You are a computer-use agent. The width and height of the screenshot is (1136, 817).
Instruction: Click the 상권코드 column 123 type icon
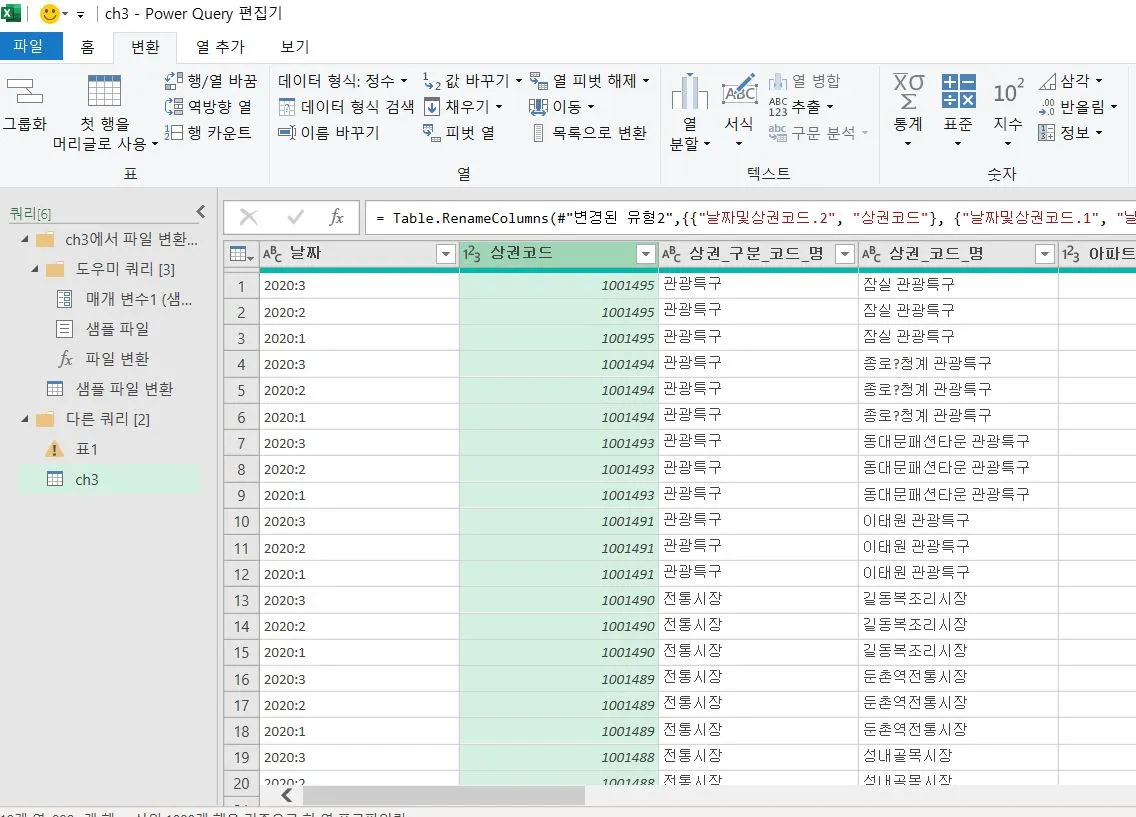point(472,254)
